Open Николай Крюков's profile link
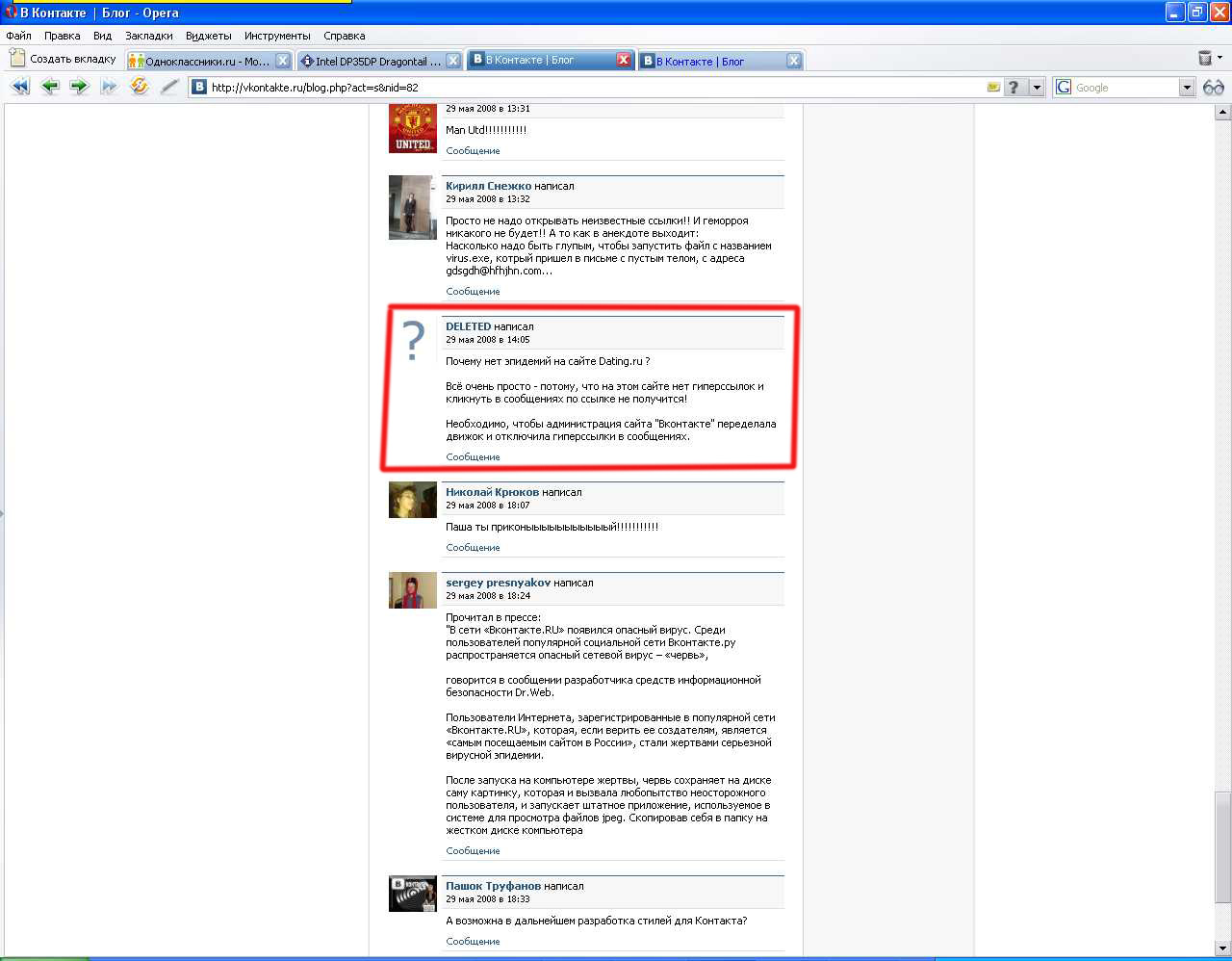Viewport: 1232px width, 961px height. coord(492,492)
